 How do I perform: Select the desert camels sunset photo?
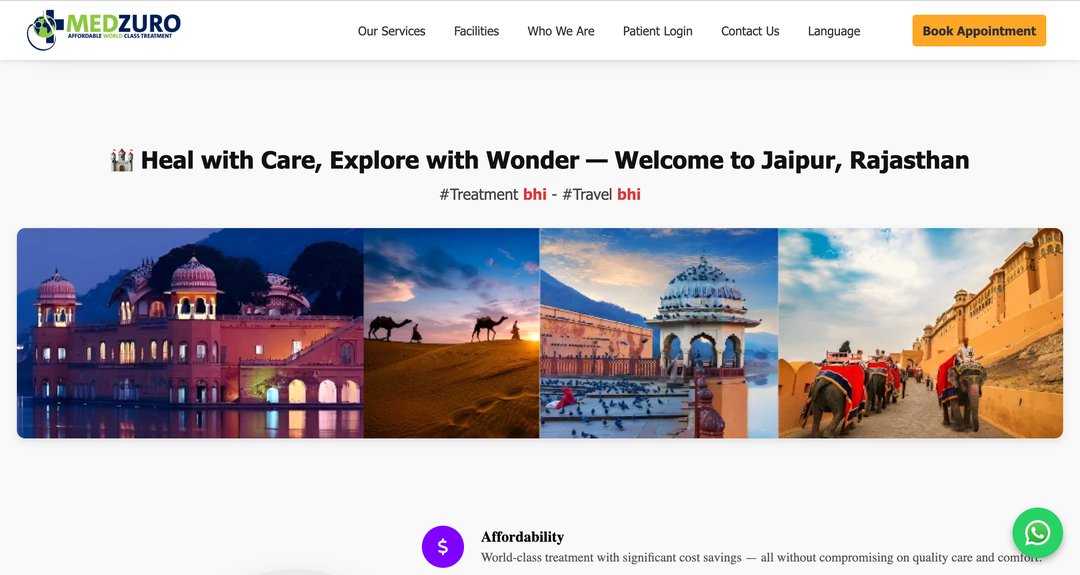[x=451, y=333]
